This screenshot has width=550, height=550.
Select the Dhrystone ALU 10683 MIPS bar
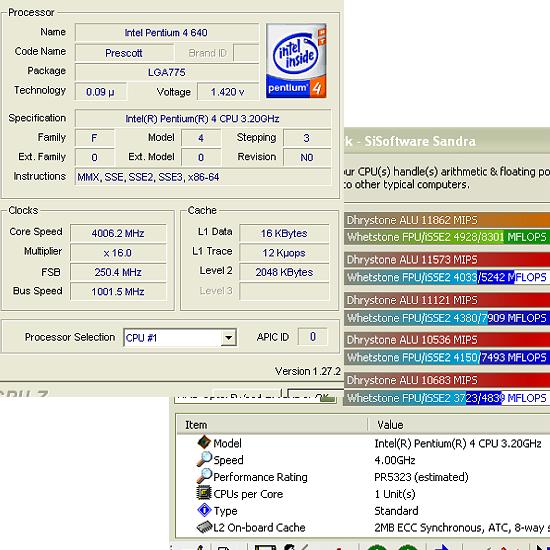click(x=447, y=380)
